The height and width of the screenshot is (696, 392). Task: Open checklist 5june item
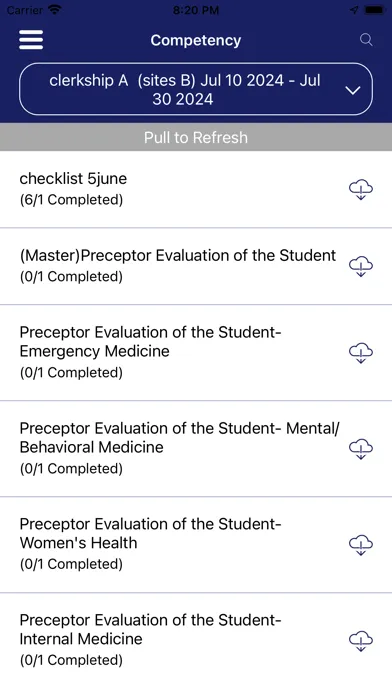[196, 190]
